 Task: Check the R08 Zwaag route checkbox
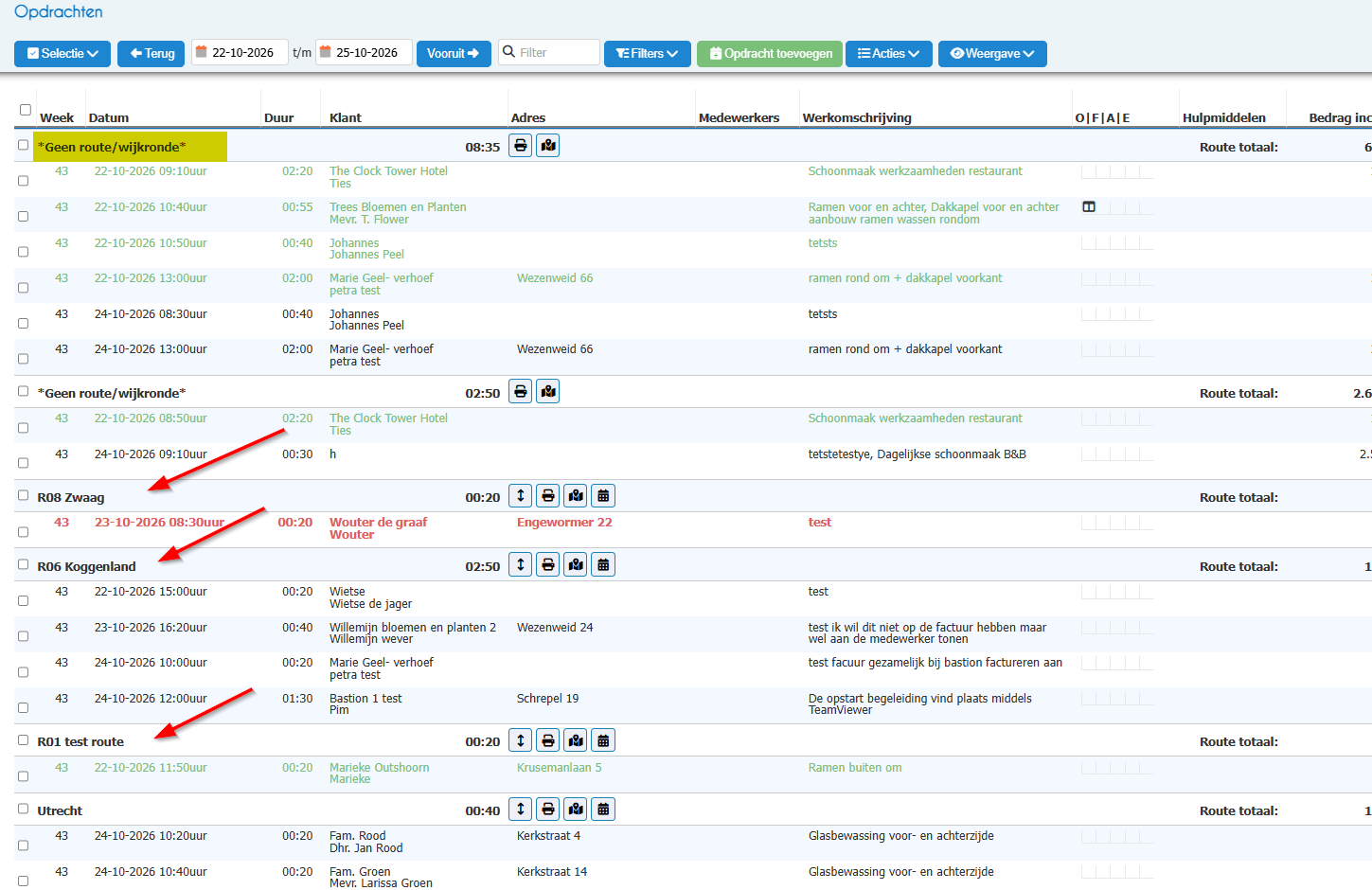(x=24, y=495)
